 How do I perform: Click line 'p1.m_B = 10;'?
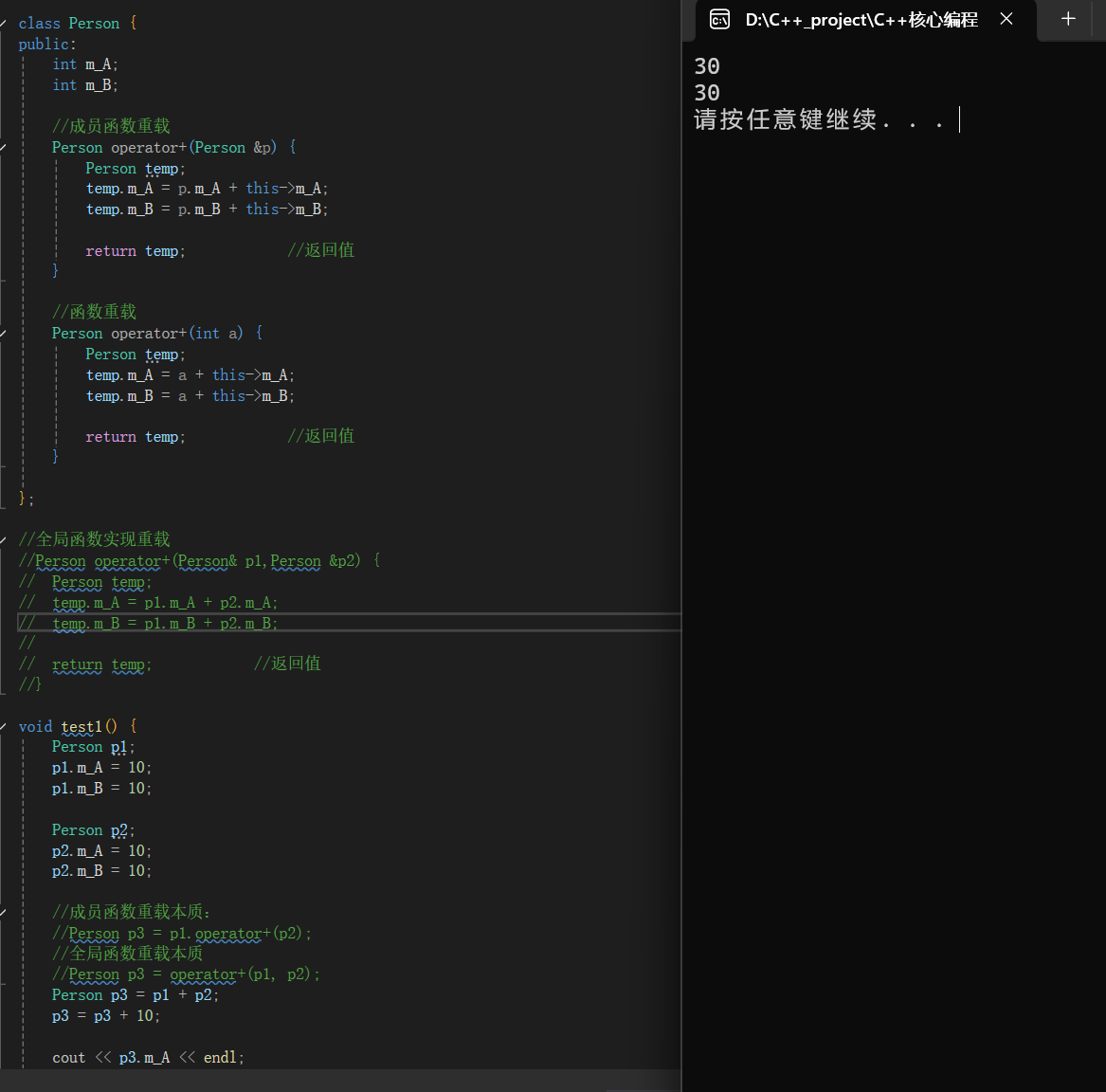pyautogui.click(x=101, y=788)
